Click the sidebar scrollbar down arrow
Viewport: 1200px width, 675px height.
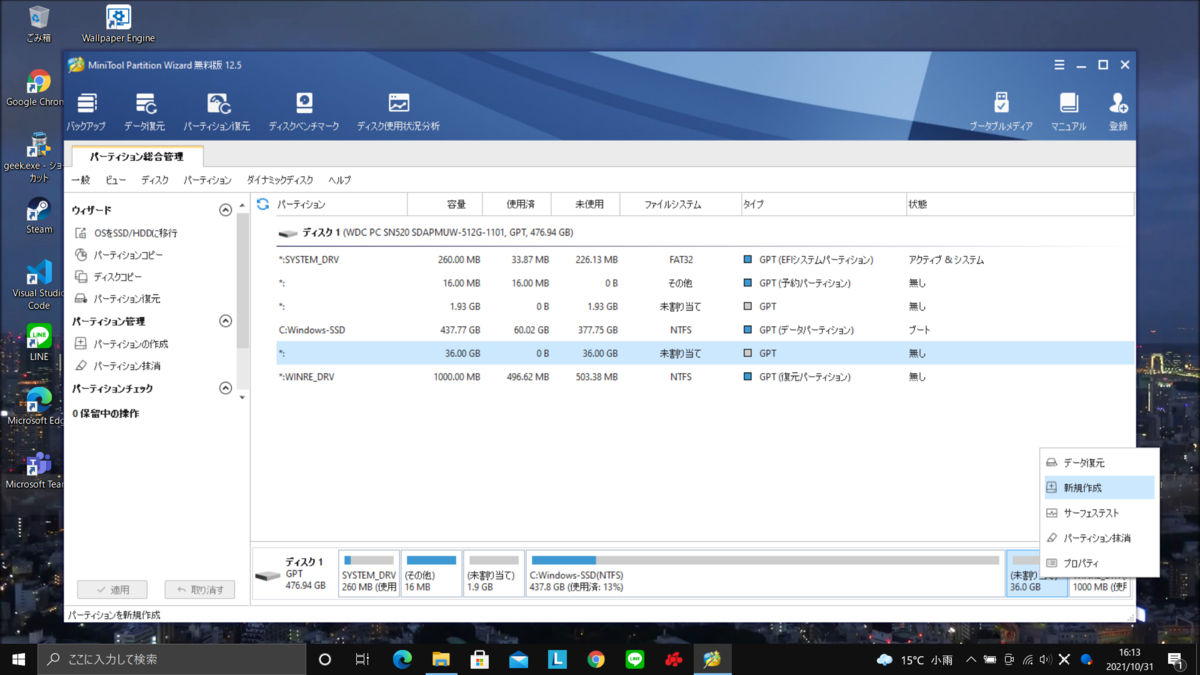point(242,398)
